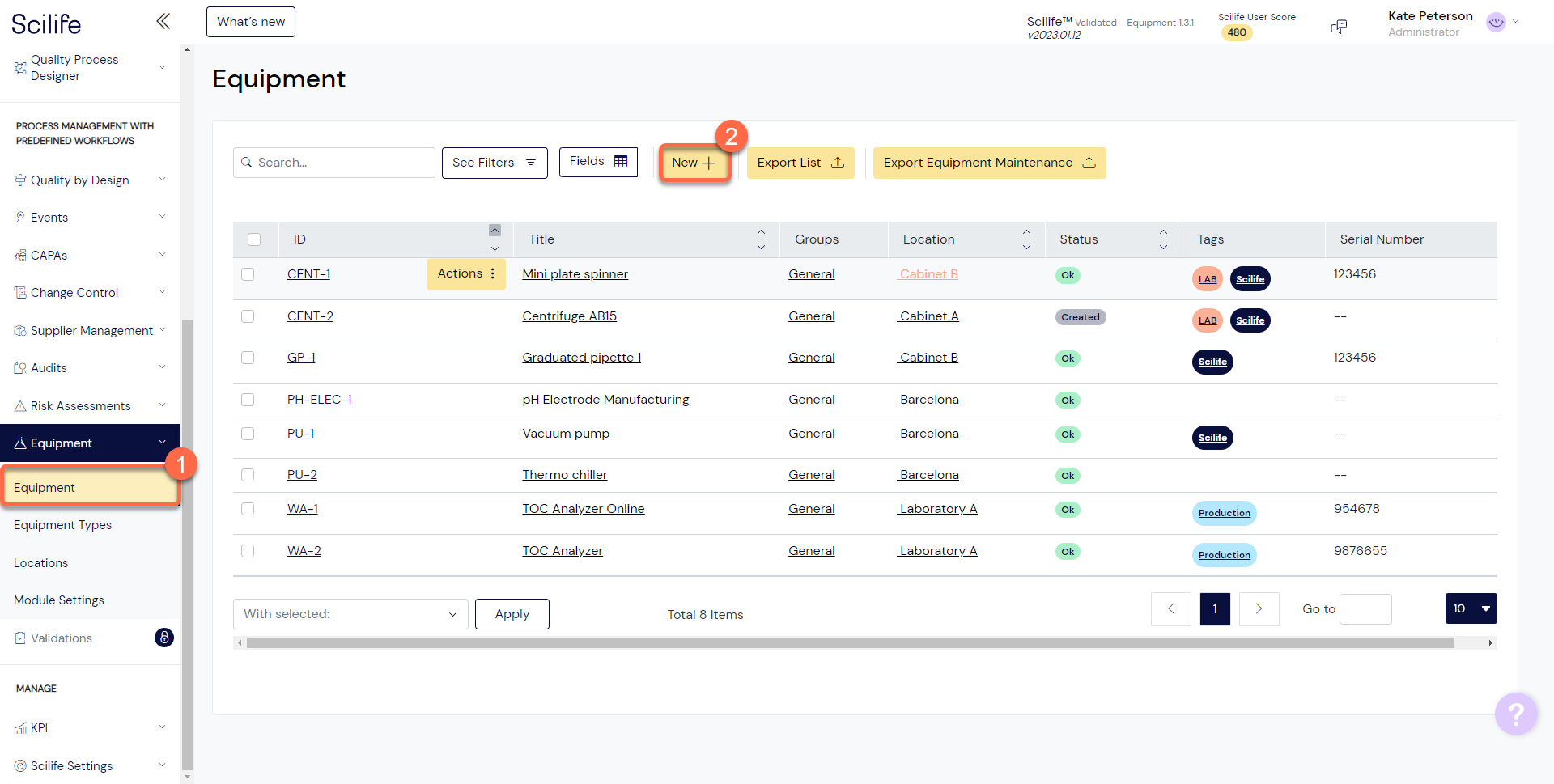
Task: Go to previous page arrow
Action: tap(1170, 608)
